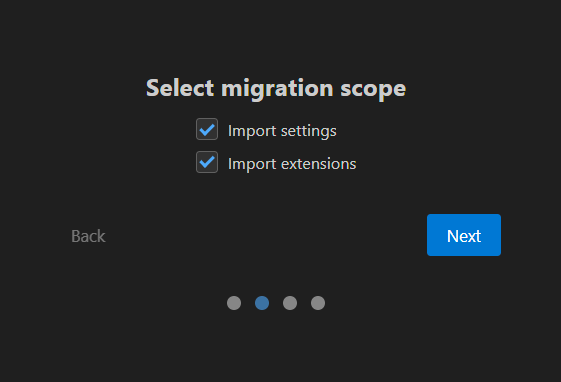
Task: Click the Select migration scope heading
Action: pyautogui.click(x=276, y=88)
